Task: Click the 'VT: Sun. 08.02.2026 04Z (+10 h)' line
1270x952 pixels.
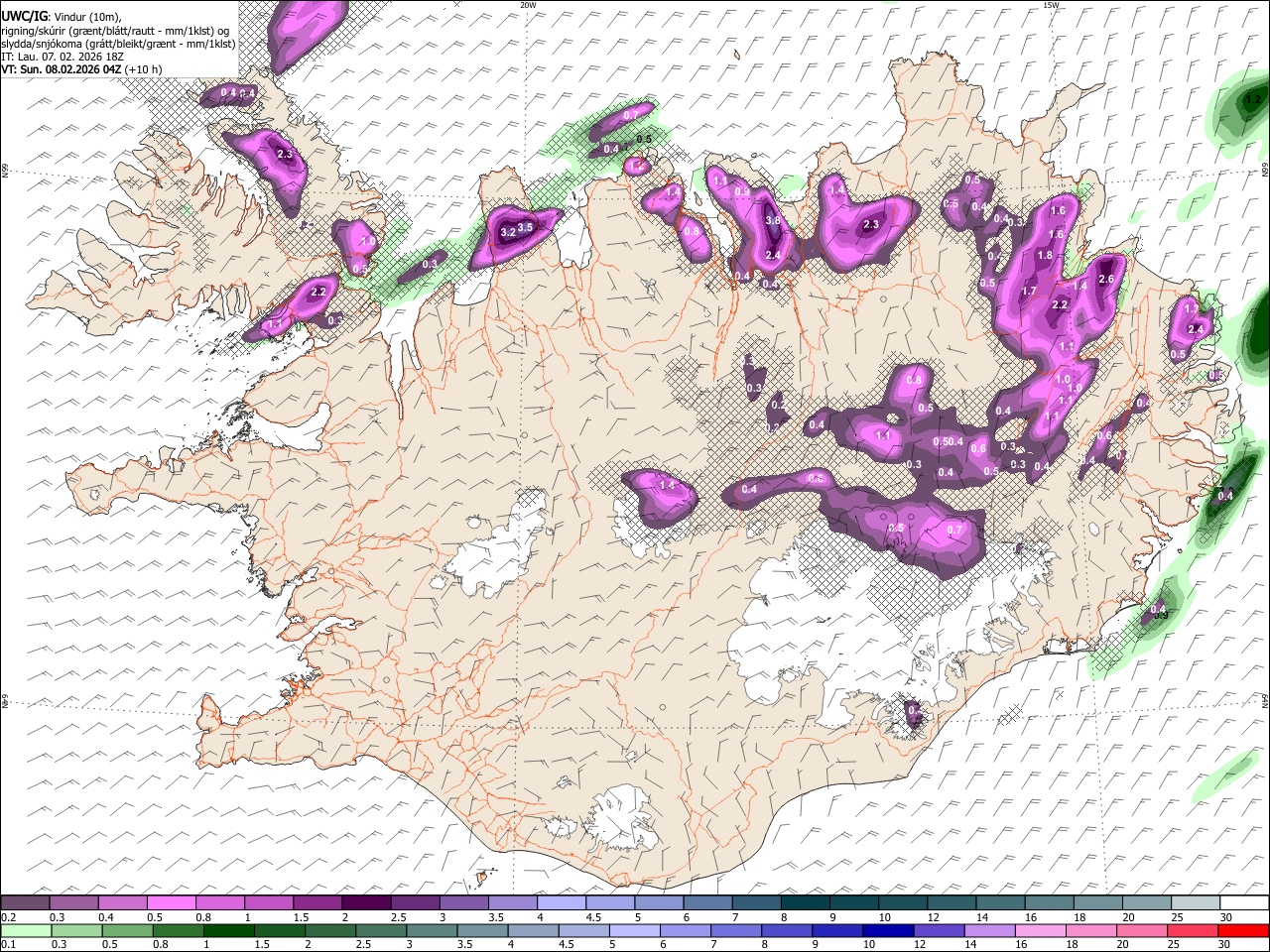Action: click(x=81, y=69)
